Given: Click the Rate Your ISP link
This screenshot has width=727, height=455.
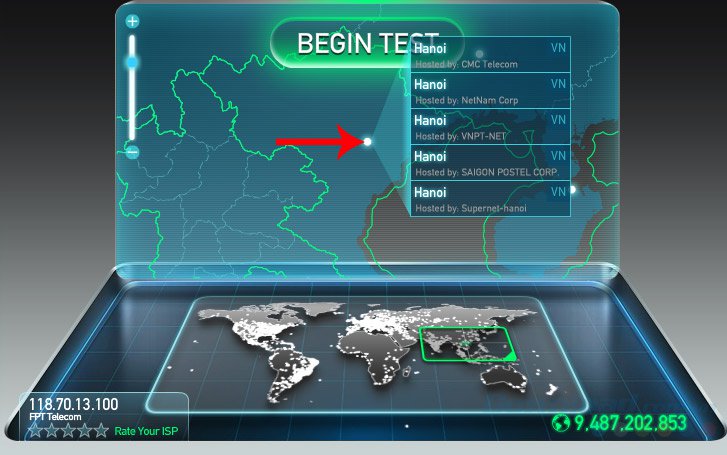Looking at the screenshot, I should pyautogui.click(x=146, y=431).
